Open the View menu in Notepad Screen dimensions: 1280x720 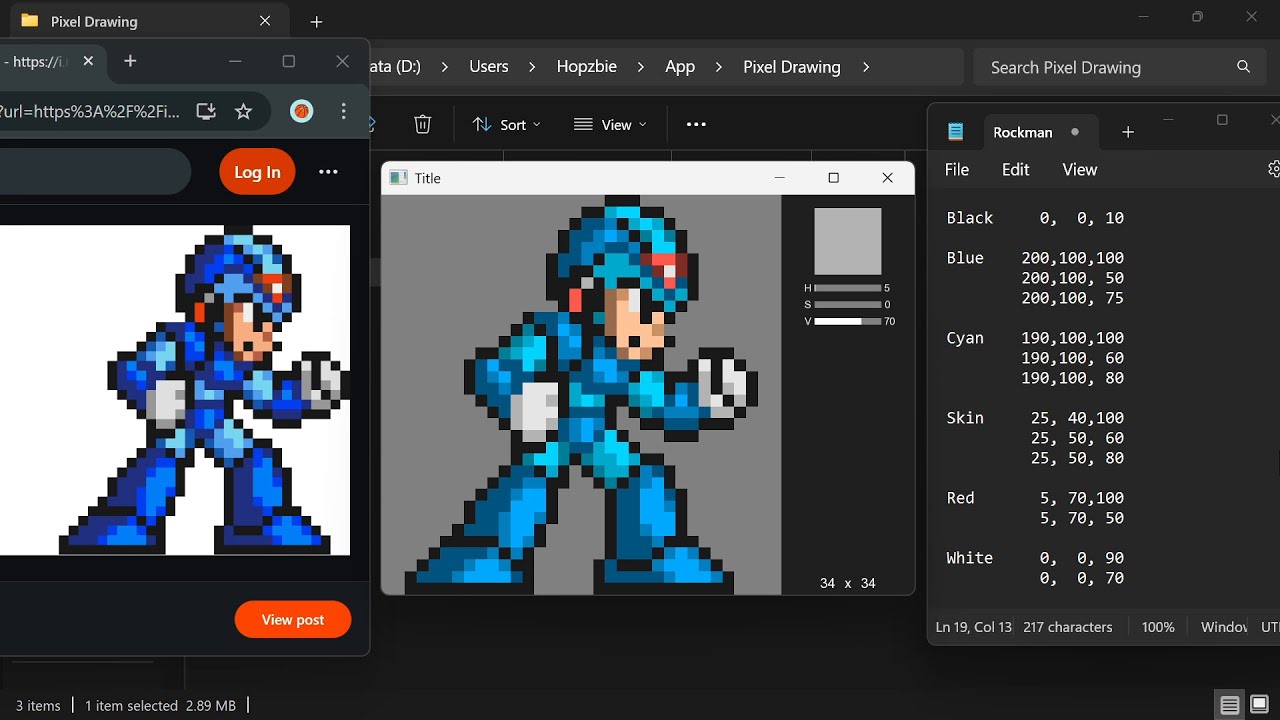[1080, 170]
